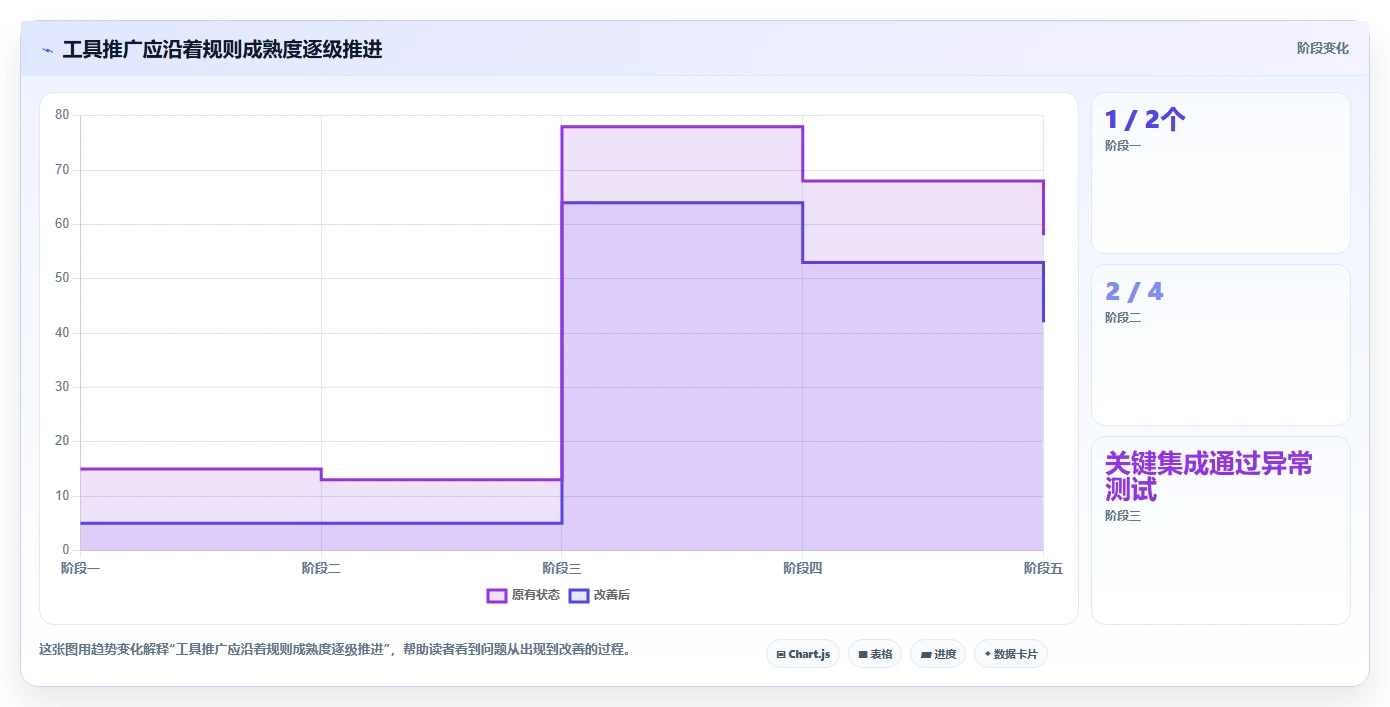
Task: Click the 阶段一 x-axis label
Action: 80,568
